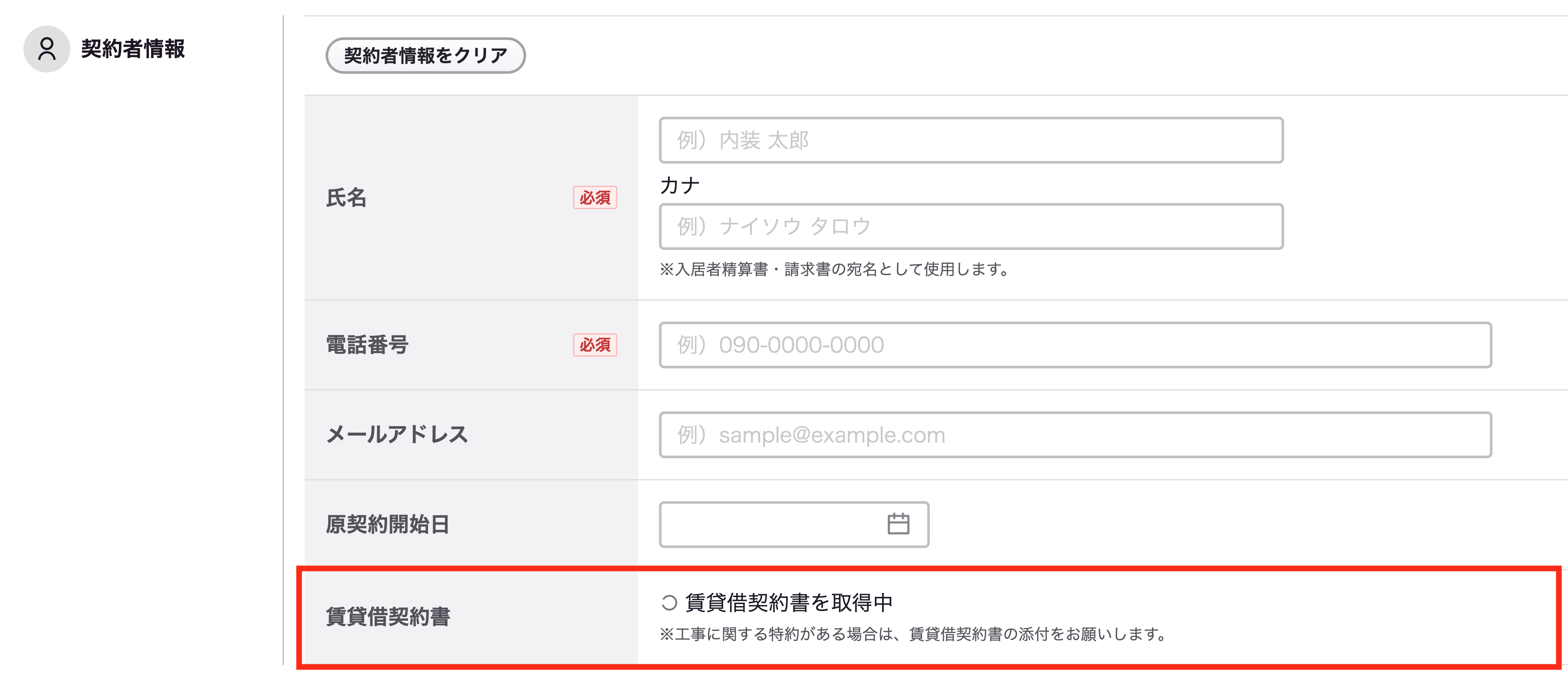Image resolution: width=1568 pixels, height=683 pixels.
Task: Click the カナ label above kana field
Action: coord(680,185)
